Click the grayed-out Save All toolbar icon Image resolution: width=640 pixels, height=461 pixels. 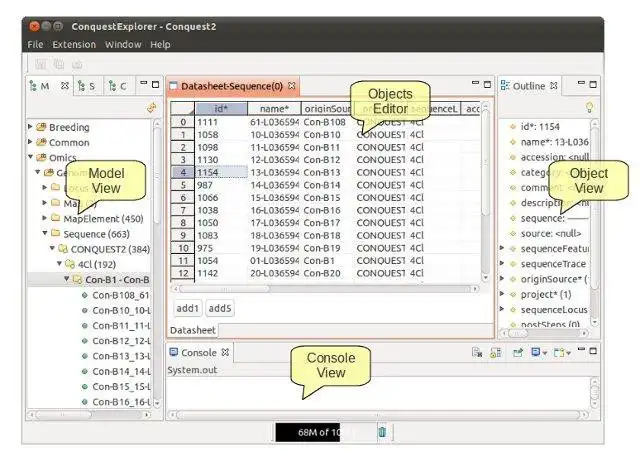tap(59, 64)
